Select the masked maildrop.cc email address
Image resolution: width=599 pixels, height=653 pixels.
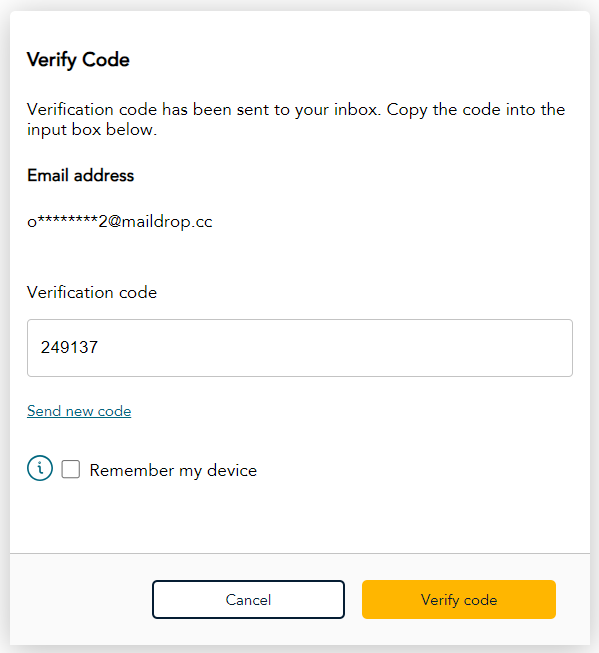120,222
